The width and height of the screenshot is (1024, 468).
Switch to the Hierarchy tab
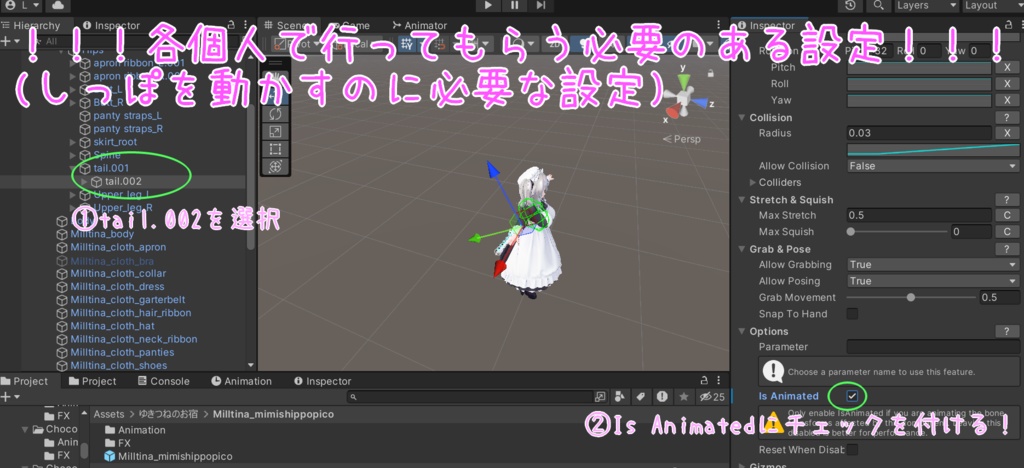click(31, 25)
